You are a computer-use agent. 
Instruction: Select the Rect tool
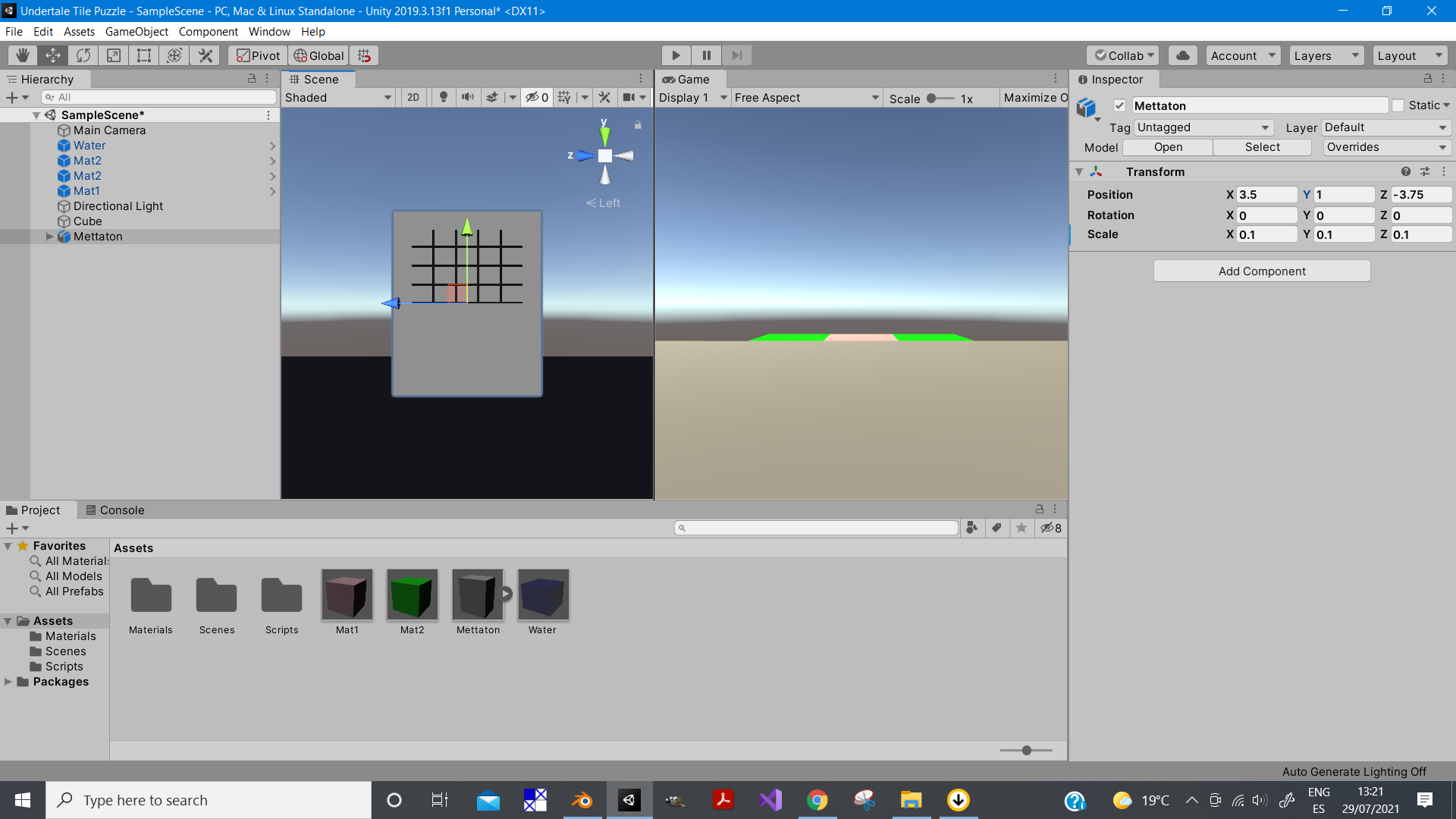144,55
